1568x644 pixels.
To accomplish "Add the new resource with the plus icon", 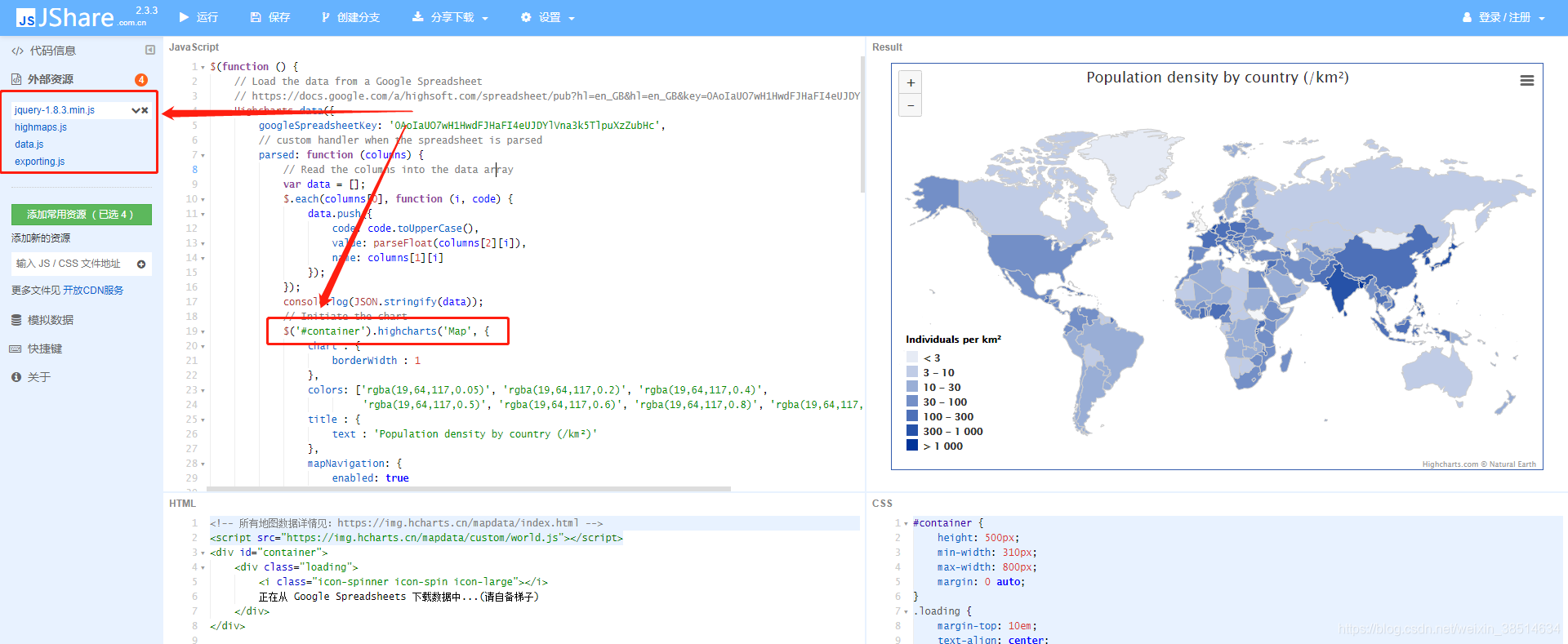I will pos(141,264).
